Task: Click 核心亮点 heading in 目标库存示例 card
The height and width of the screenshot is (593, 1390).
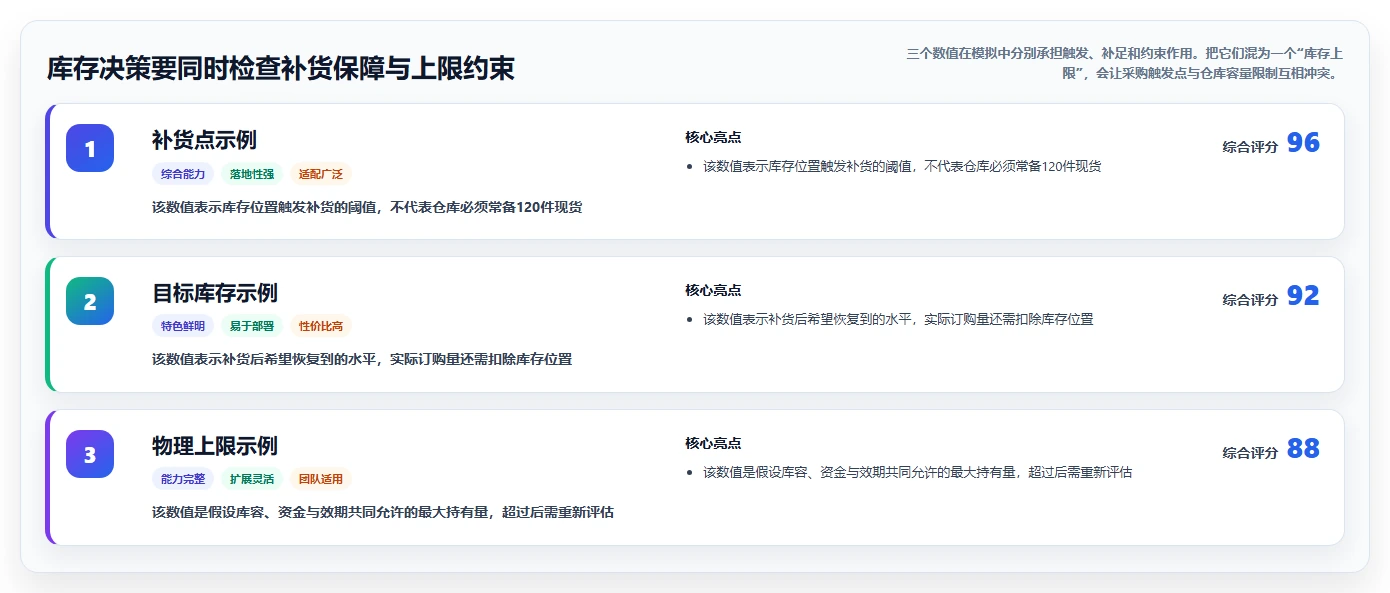Action: [713, 291]
